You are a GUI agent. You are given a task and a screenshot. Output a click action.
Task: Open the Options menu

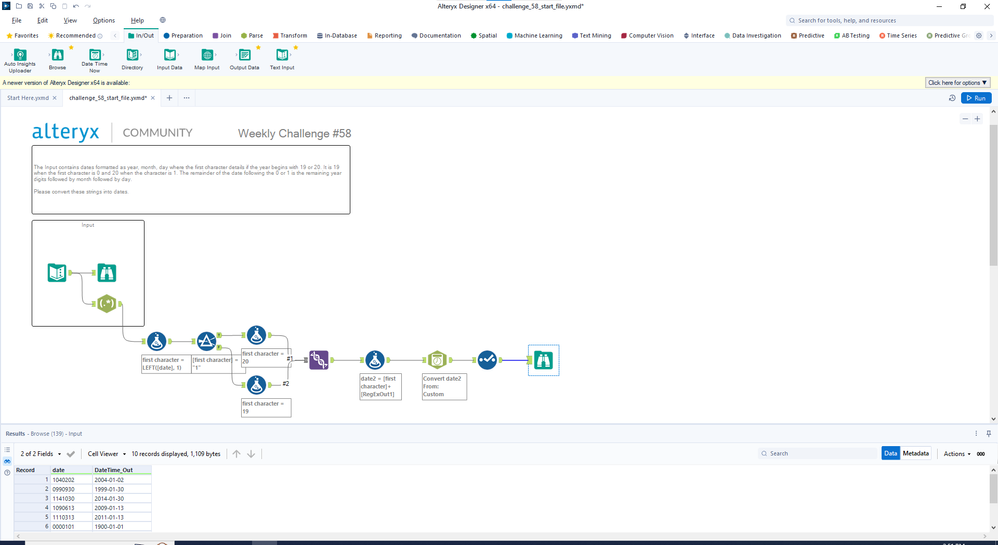(x=104, y=20)
